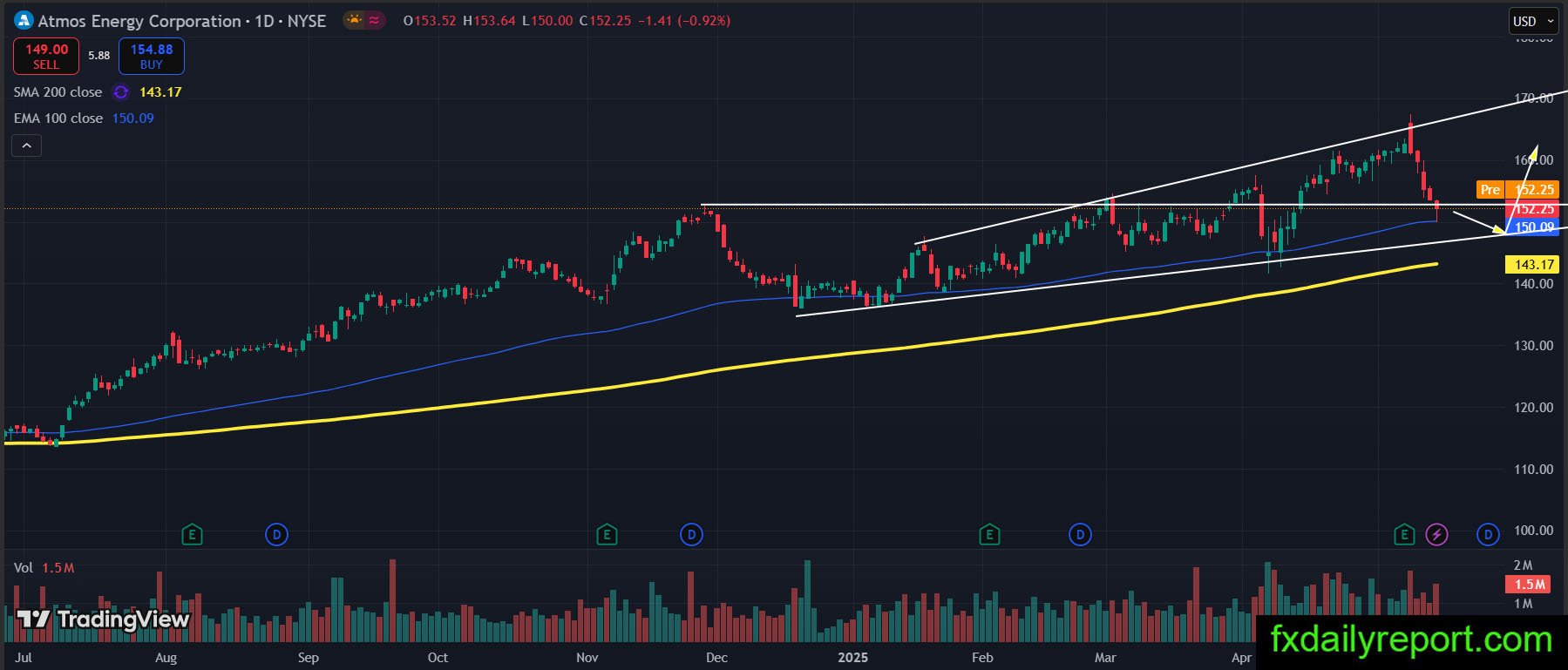Image resolution: width=1568 pixels, height=670 pixels.
Task: Click the 140.00 price axis label
Action: tap(1533, 284)
